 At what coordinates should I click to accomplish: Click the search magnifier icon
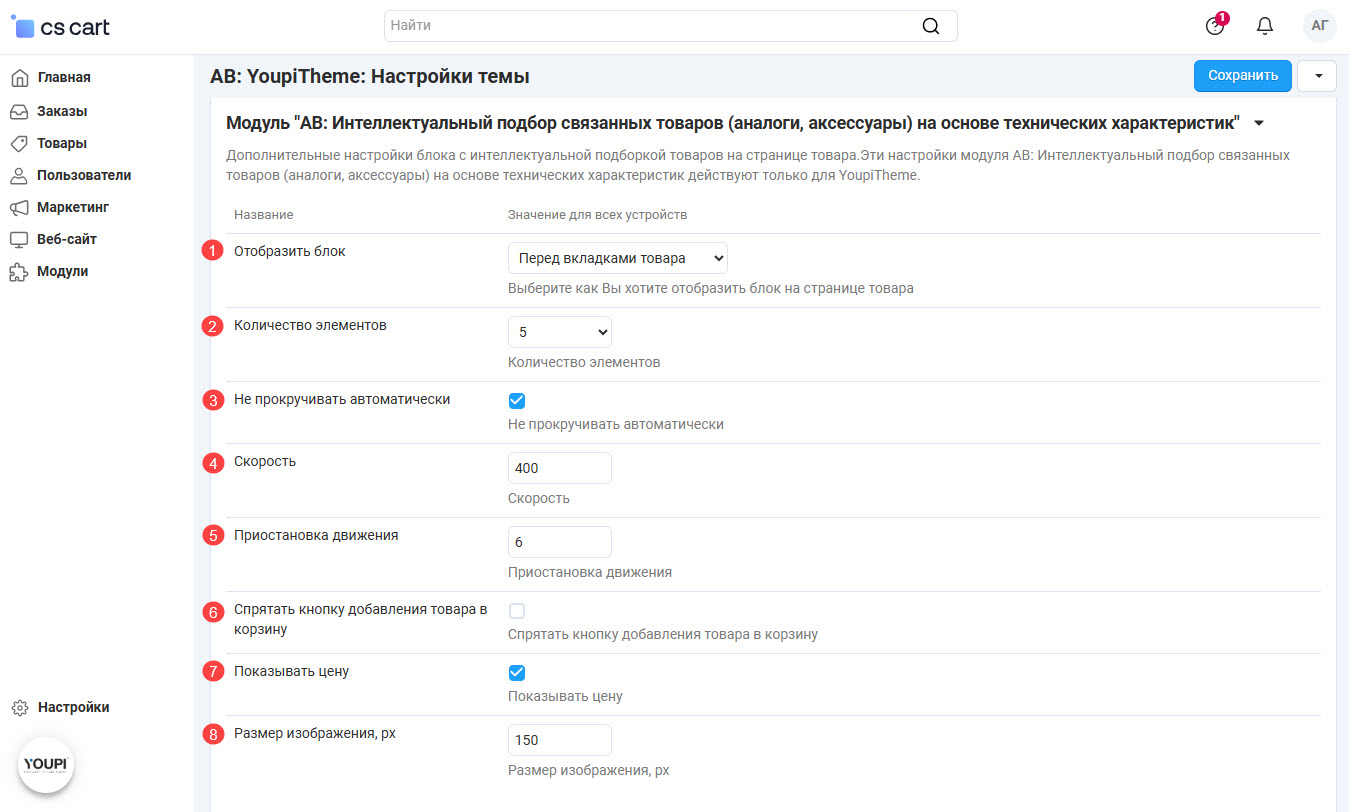[931, 26]
